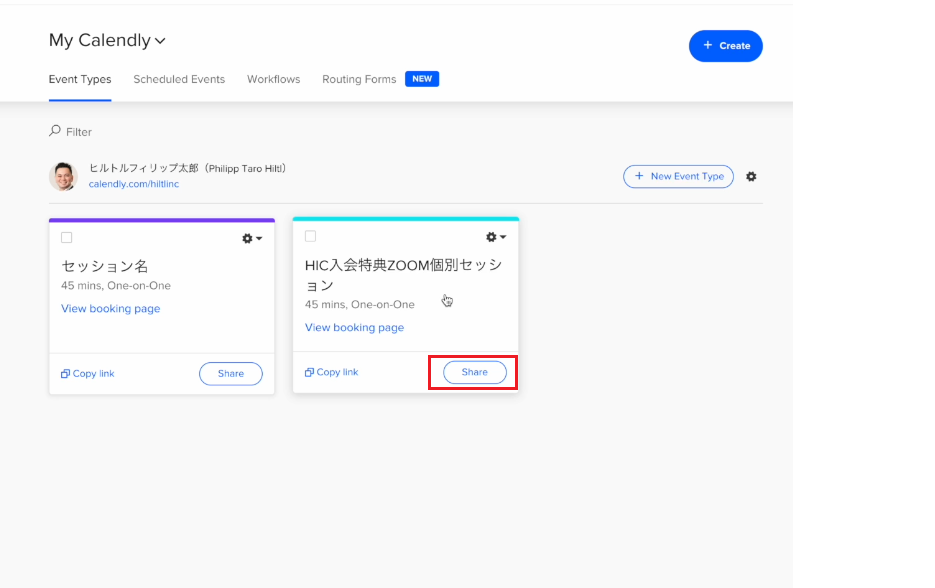Click Philipp Taro Hiltl's profile avatar
Image resolution: width=935 pixels, height=588 pixels.
(x=63, y=176)
